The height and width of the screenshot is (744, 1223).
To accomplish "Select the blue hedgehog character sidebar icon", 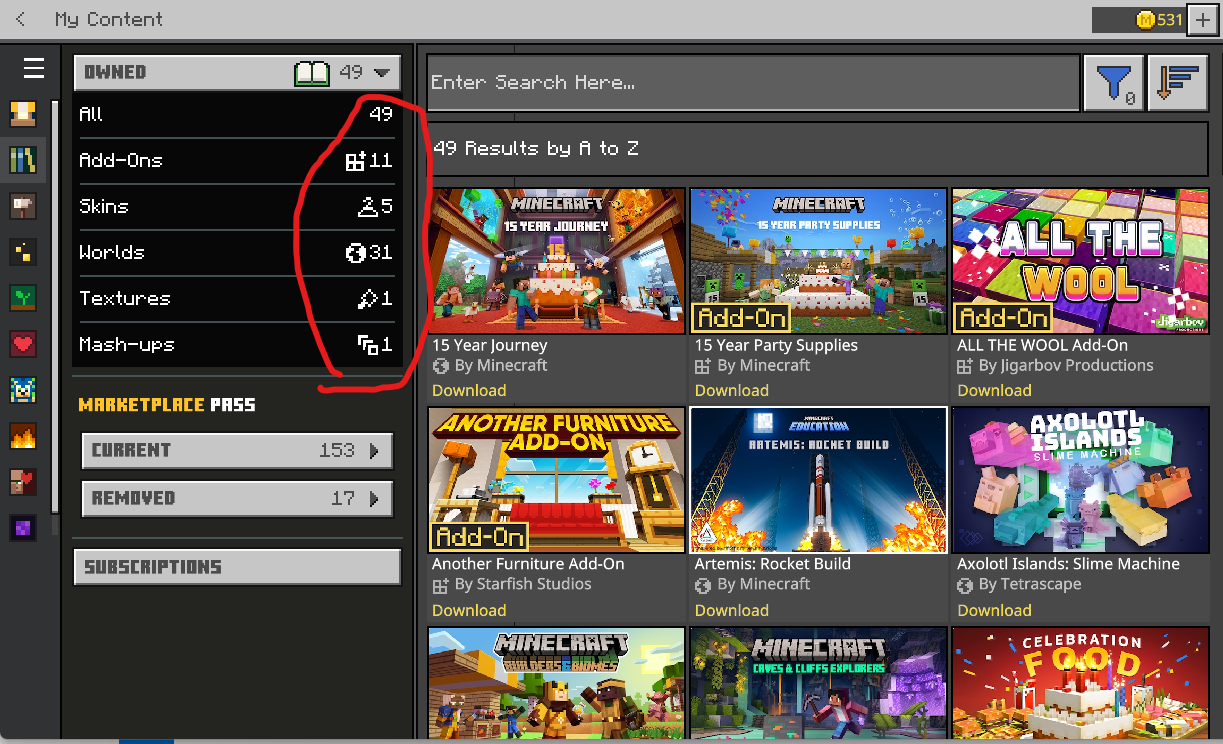I will pyautogui.click(x=23, y=390).
